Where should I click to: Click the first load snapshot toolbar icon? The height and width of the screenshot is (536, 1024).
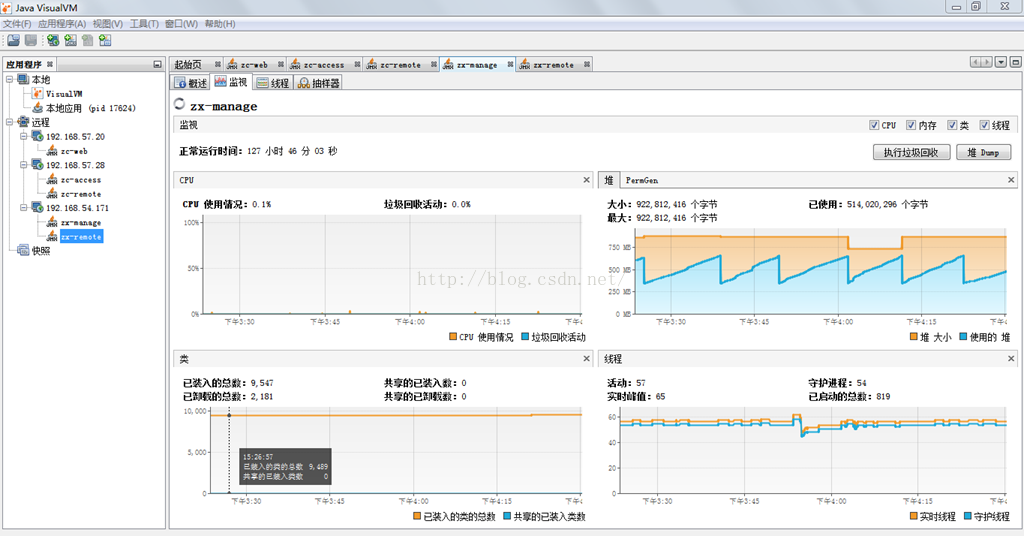click(13, 40)
